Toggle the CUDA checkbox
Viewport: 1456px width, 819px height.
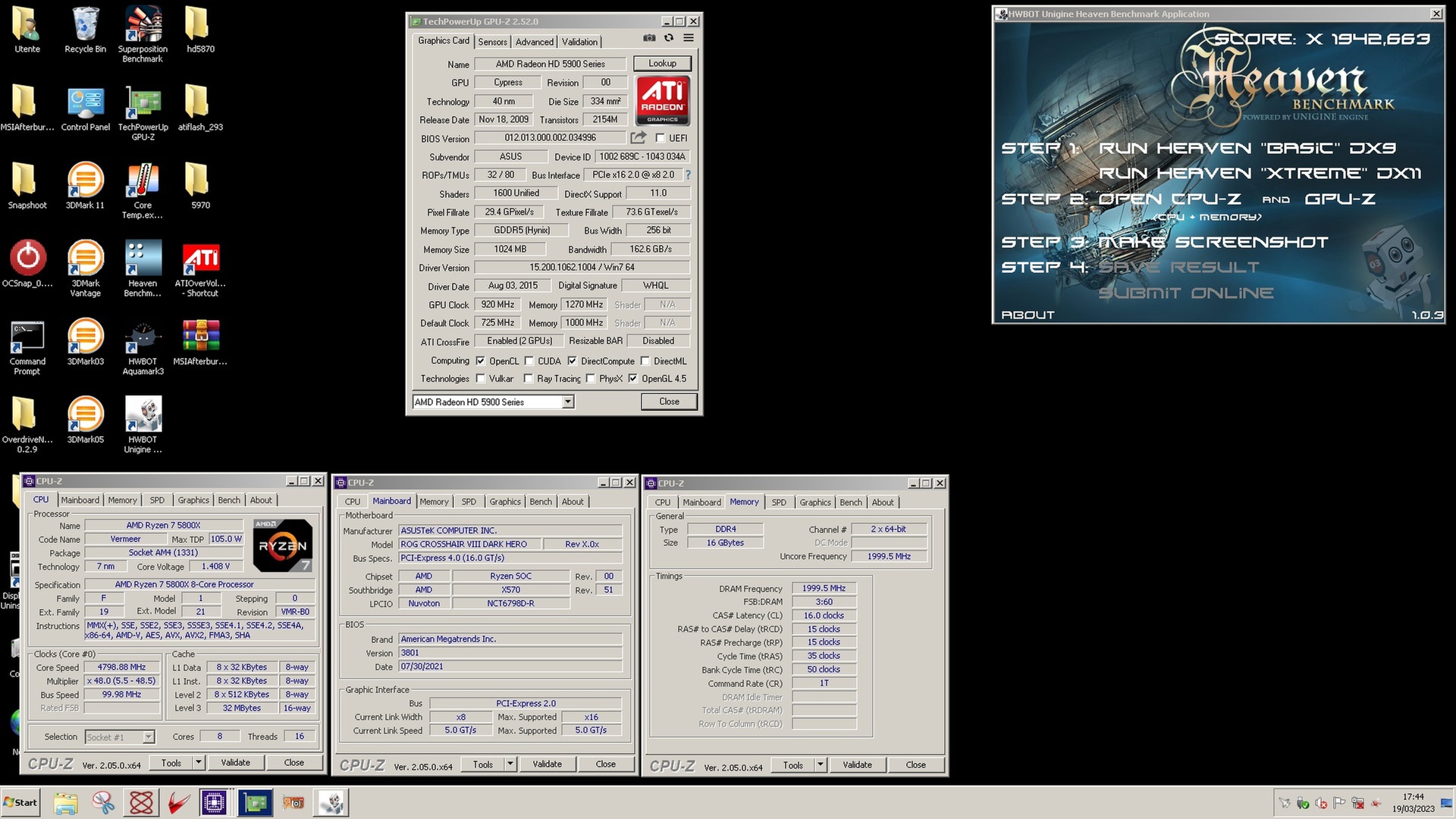tap(529, 361)
